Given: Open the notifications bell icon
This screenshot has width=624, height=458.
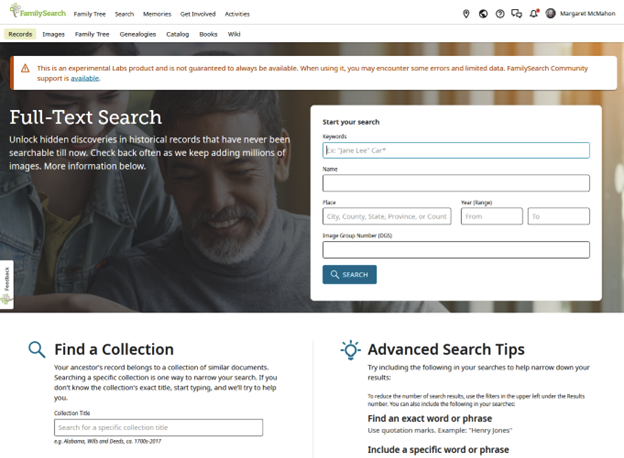Looking at the screenshot, I should (534, 14).
